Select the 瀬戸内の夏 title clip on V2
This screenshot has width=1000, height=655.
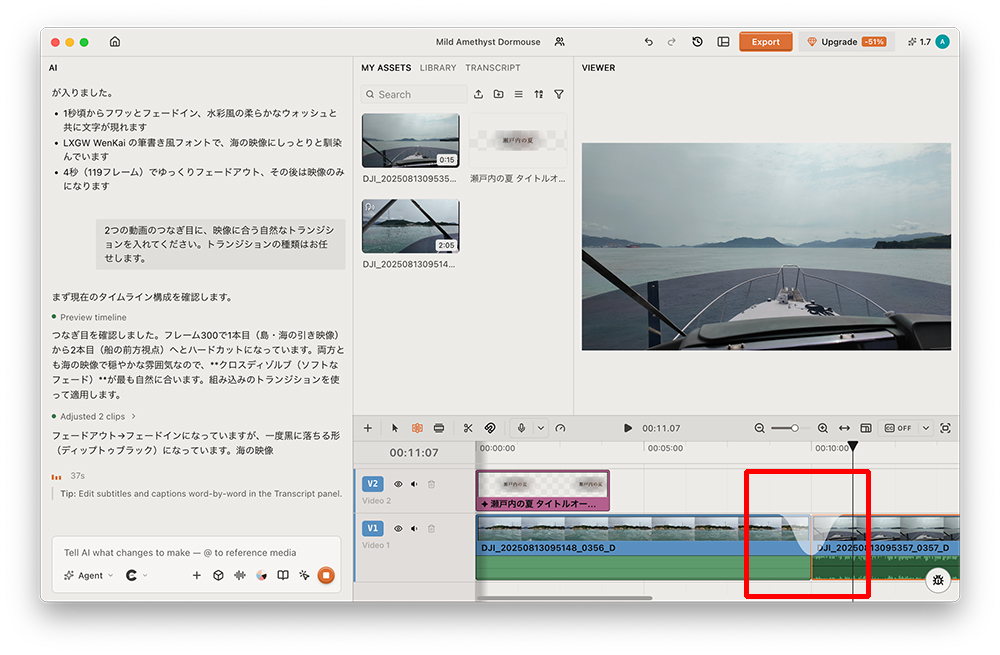point(543,490)
